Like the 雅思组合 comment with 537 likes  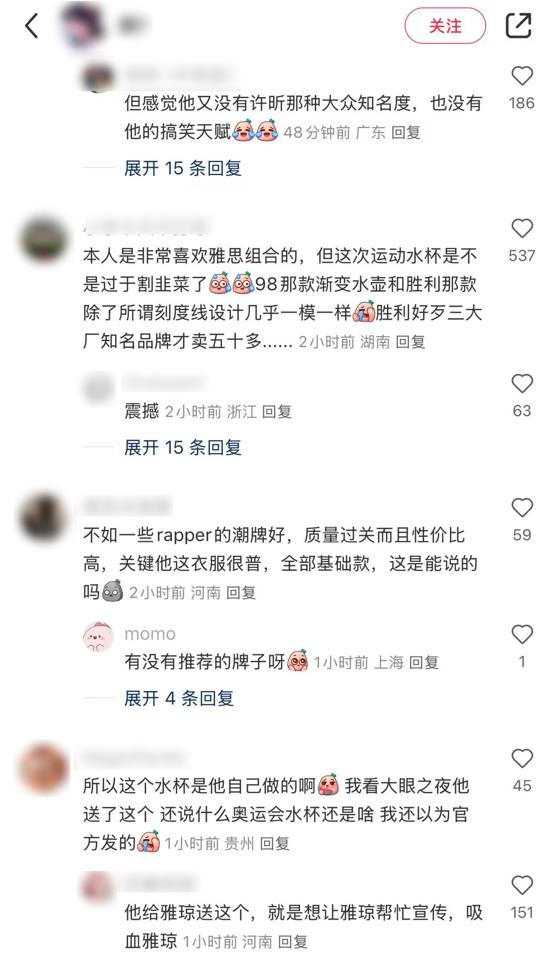(522, 228)
